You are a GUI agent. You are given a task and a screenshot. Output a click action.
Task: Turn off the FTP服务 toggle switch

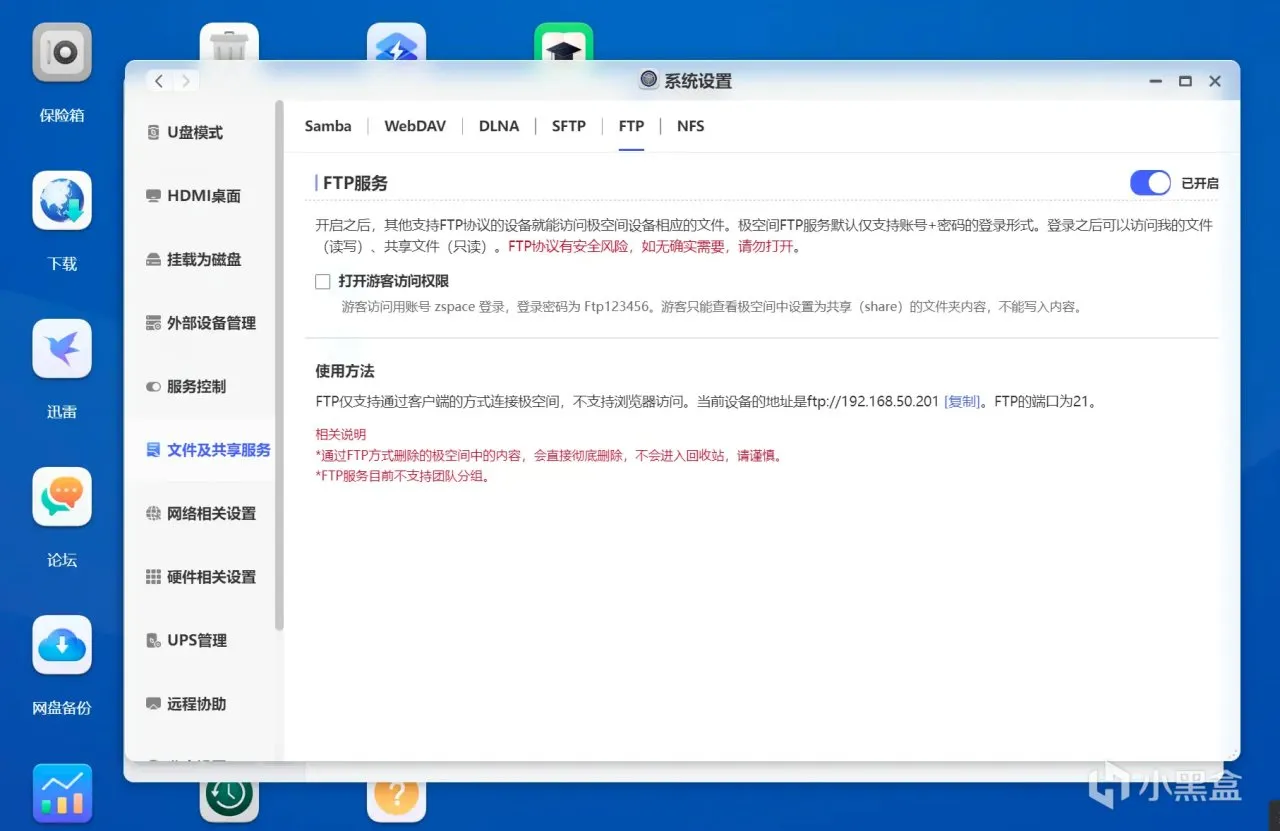tap(1150, 183)
